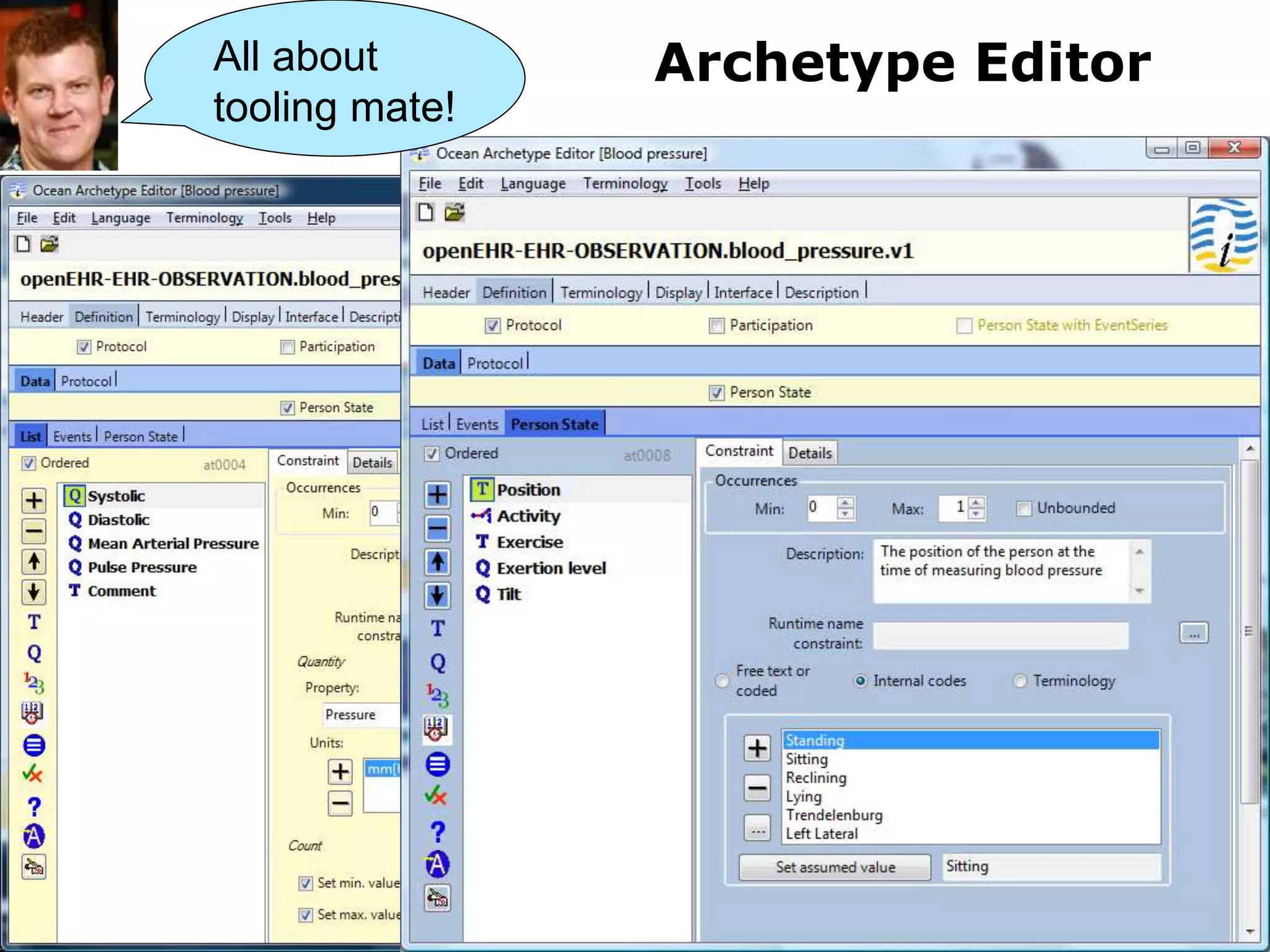Viewport: 1270px width, 952px height.
Task: Switch to Events tab in front window
Action: tap(477, 425)
